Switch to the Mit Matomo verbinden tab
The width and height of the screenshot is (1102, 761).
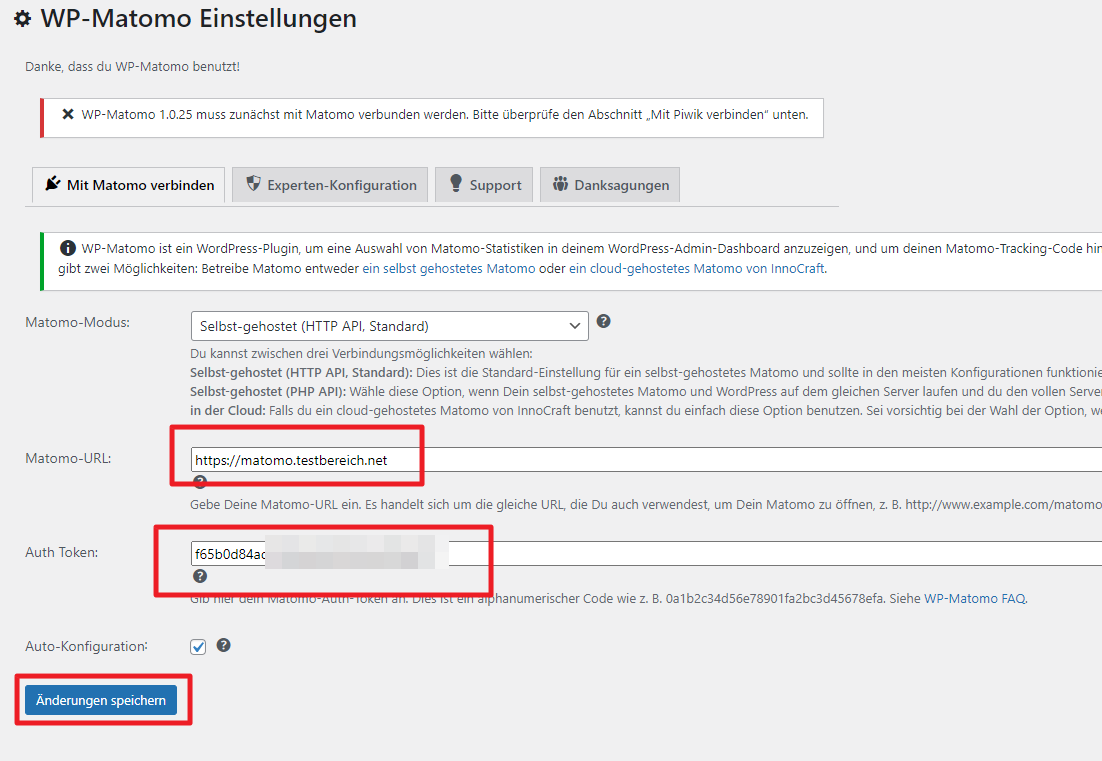129,185
